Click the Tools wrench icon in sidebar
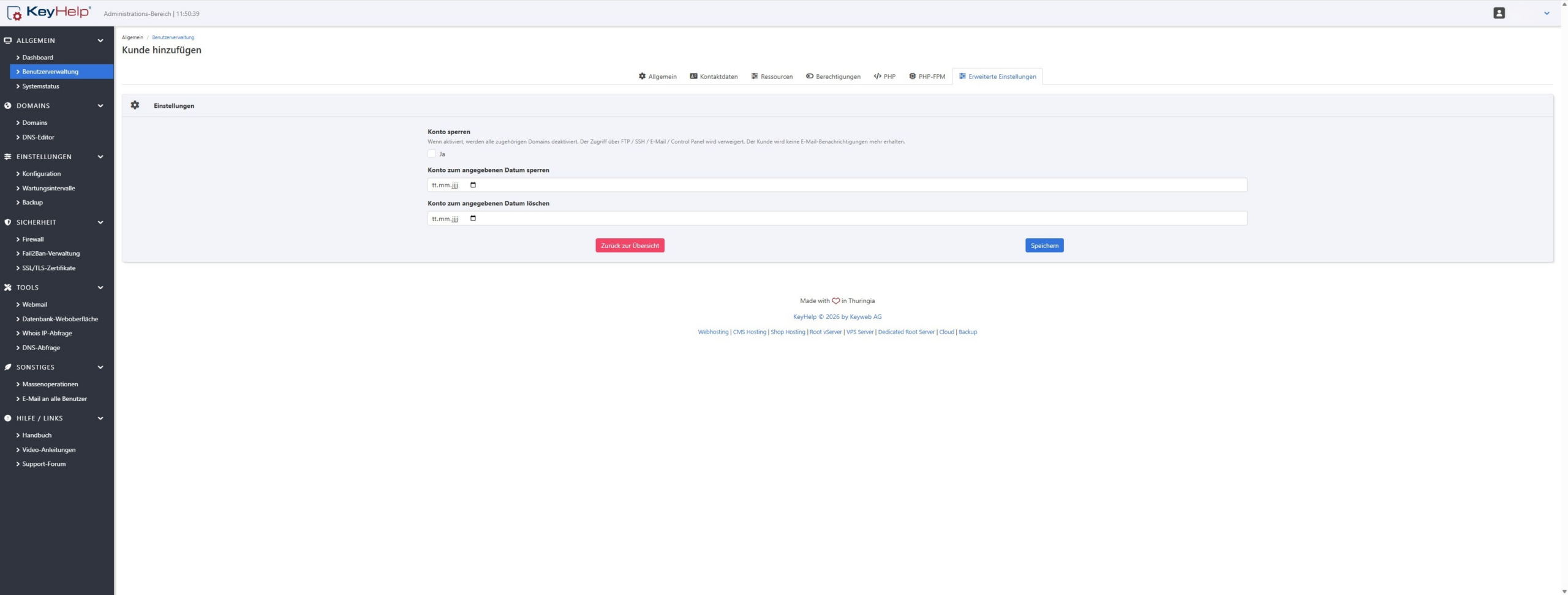 coord(8,288)
